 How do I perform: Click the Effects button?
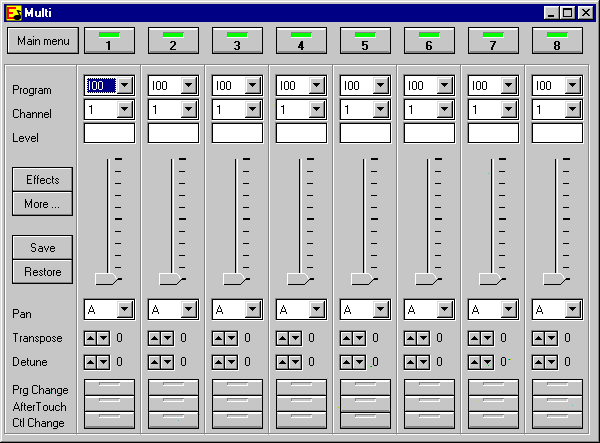pyautogui.click(x=43, y=180)
